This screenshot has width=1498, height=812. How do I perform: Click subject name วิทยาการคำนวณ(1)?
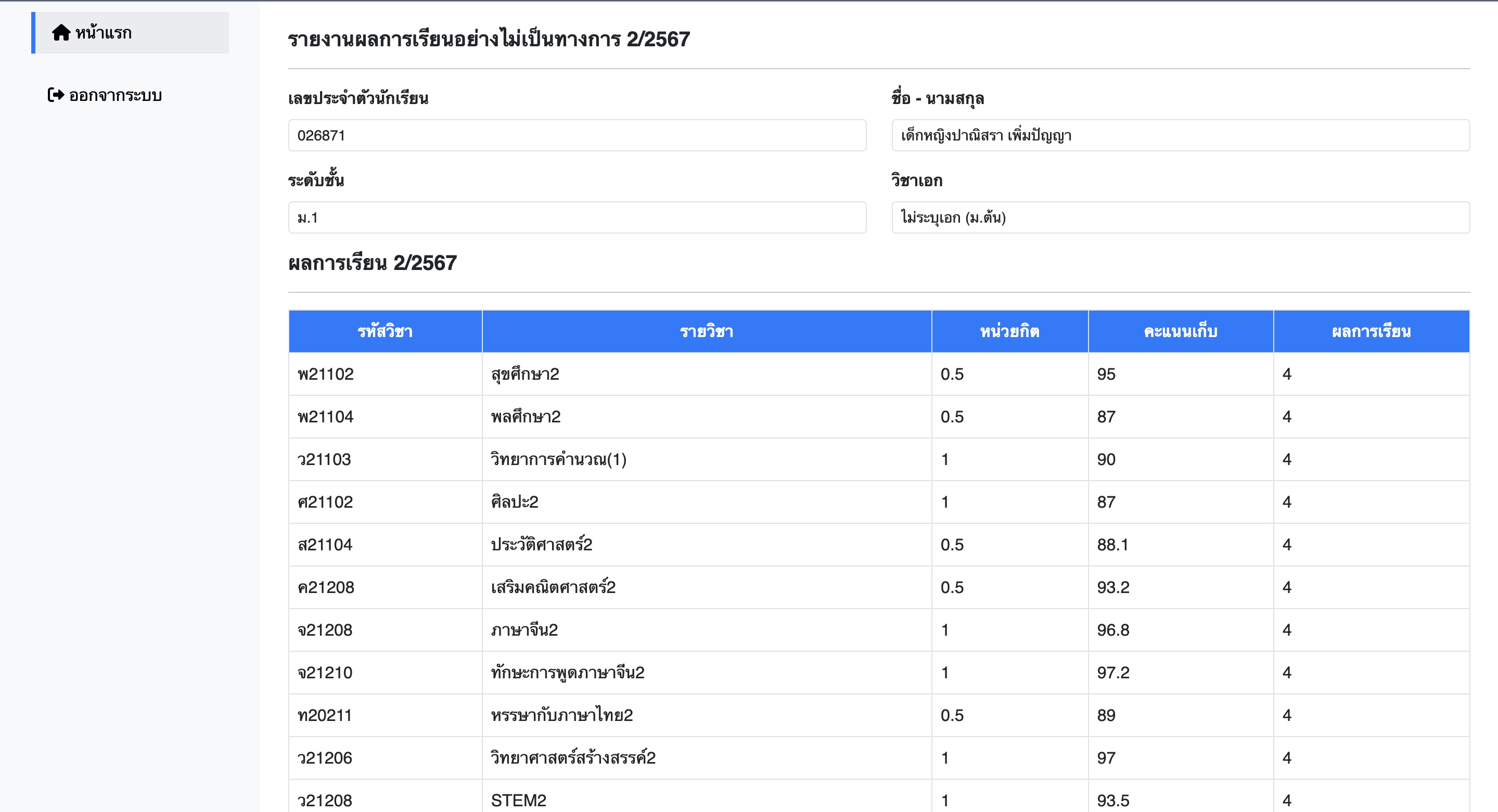[559, 460]
